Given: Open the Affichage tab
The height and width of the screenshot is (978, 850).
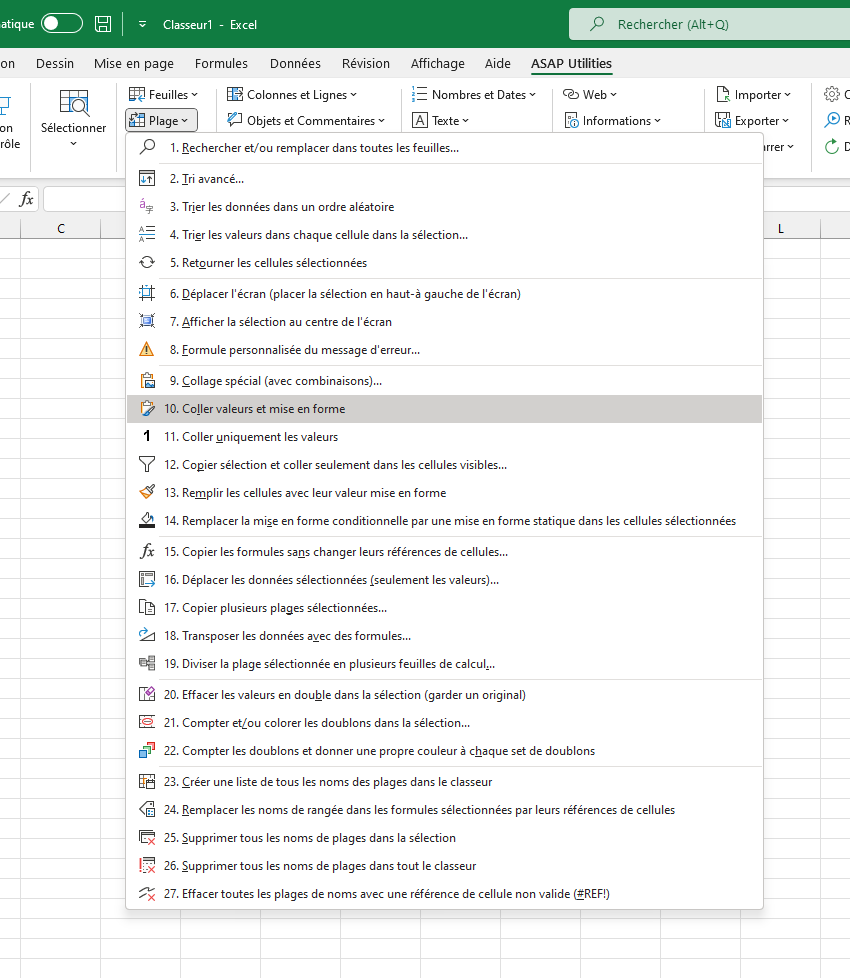Looking at the screenshot, I should 437,63.
